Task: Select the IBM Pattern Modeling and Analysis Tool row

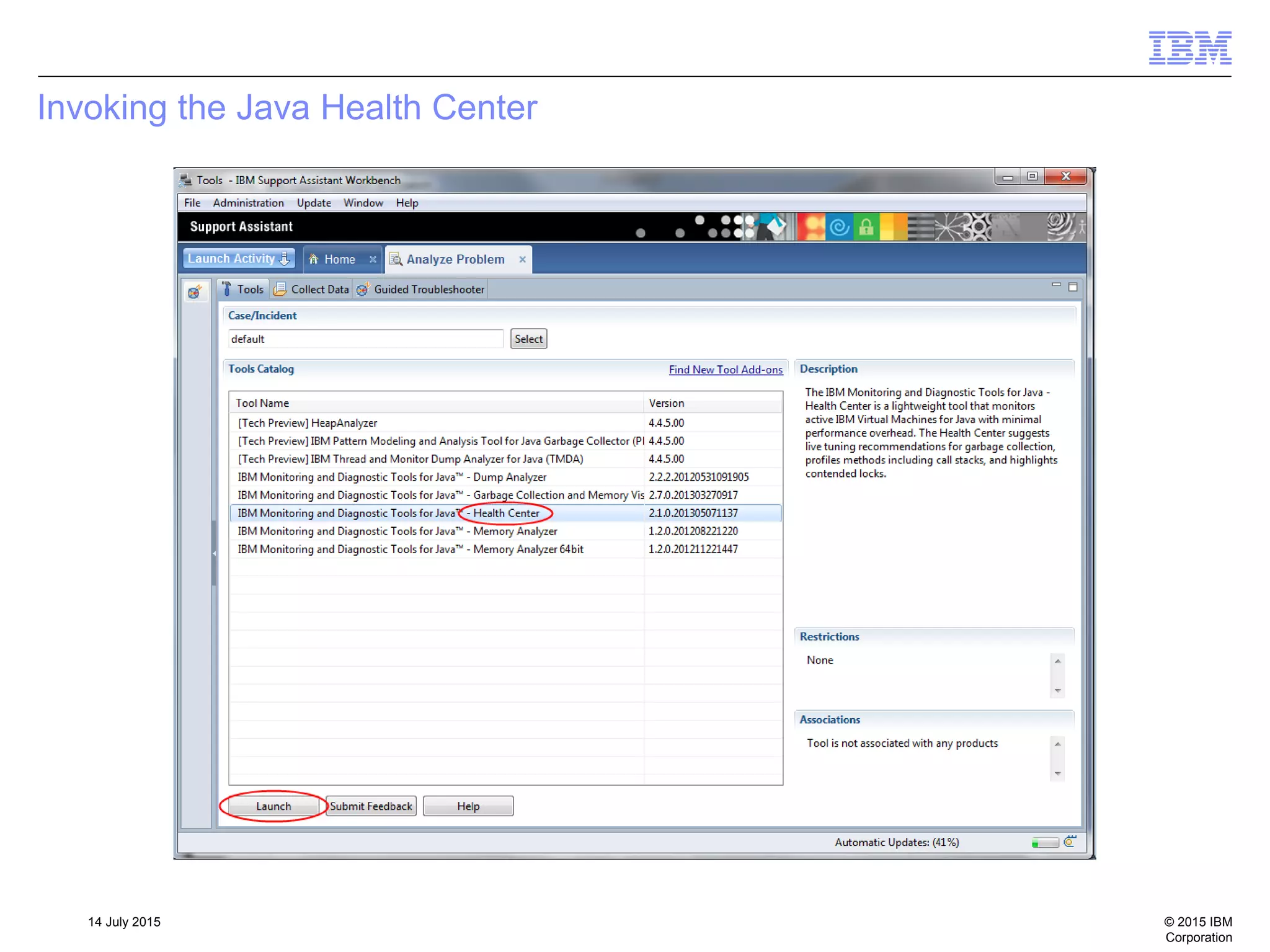Action: pyautogui.click(x=505, y=441)
